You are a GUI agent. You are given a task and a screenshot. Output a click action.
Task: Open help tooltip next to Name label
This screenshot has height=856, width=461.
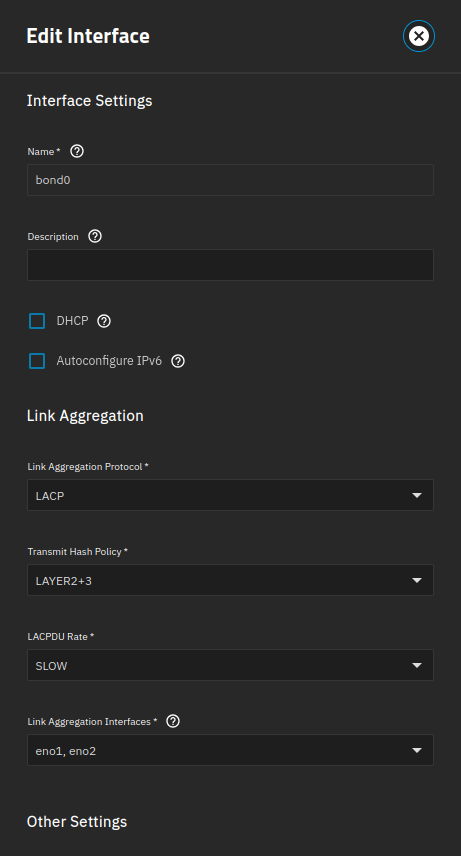(77, 151)
